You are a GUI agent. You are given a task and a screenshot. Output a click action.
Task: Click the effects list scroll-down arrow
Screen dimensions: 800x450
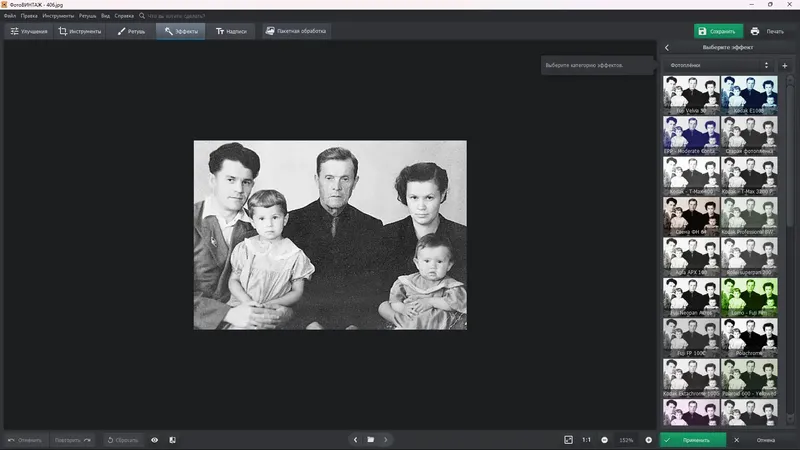pyautogui.click(x=790, y=419)
